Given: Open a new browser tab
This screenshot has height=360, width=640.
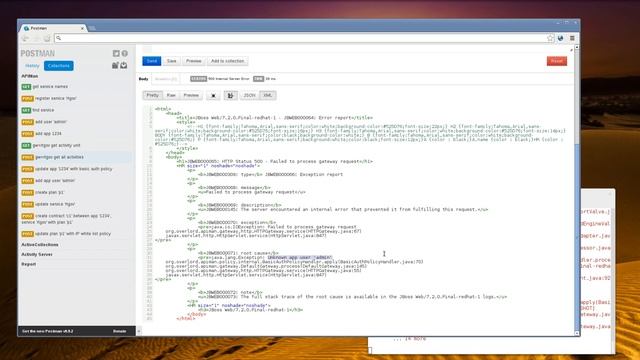Looking at the screenshot, I should pyautogui.click(x=92, y=28).
